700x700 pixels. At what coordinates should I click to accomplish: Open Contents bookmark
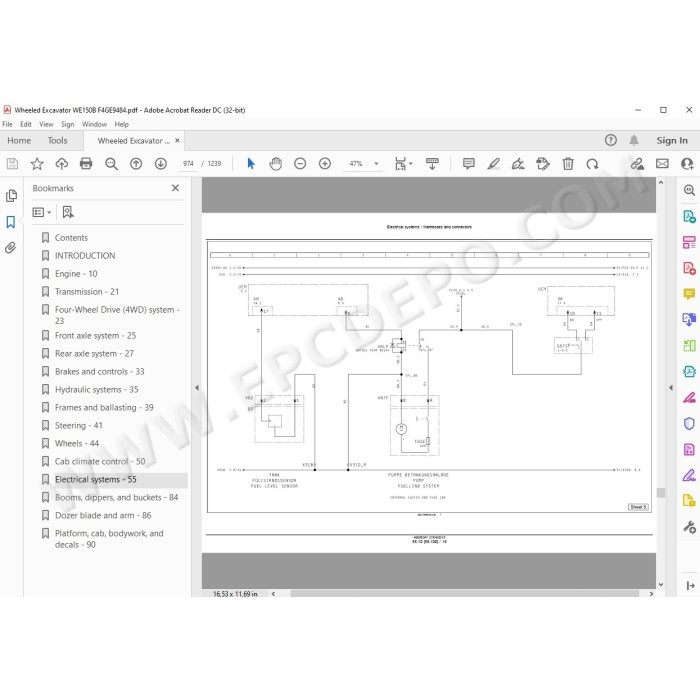(71, 238)
